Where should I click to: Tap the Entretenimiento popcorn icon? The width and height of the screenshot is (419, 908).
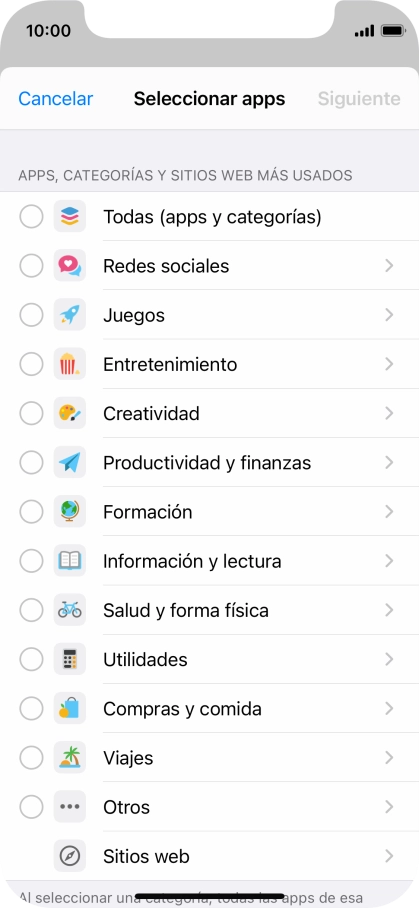point(70,364)
